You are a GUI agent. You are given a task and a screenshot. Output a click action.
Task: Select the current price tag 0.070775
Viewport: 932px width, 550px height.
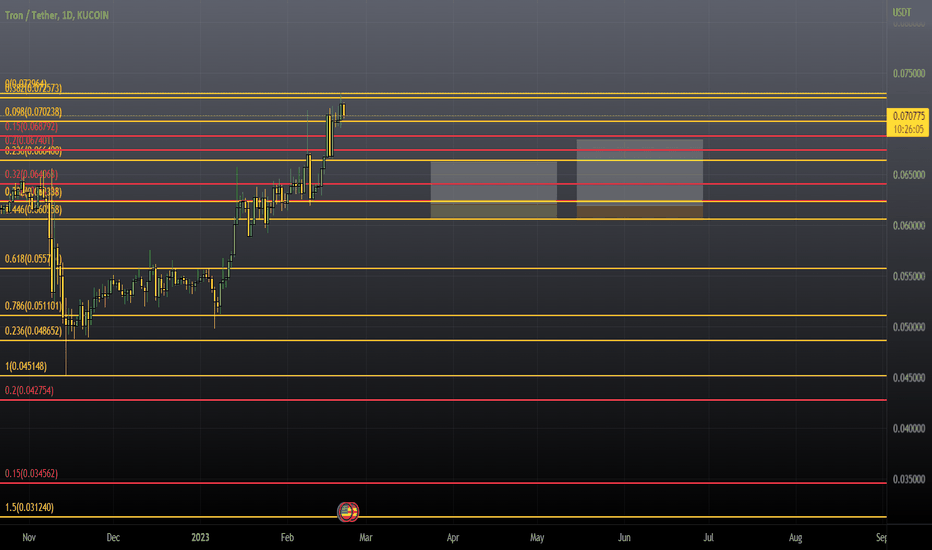(x=908, y=116)
